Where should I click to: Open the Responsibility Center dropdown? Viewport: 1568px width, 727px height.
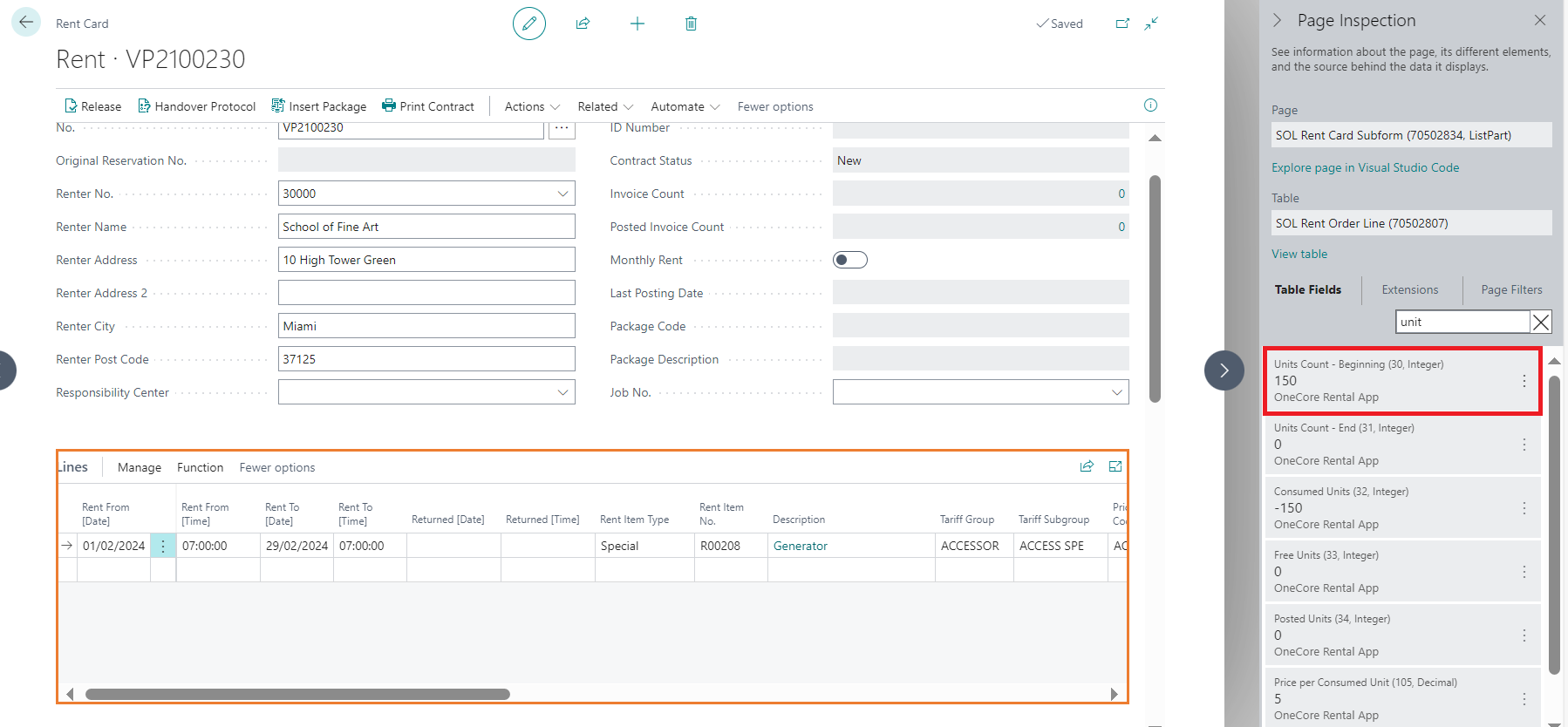(x=562, y=392)
